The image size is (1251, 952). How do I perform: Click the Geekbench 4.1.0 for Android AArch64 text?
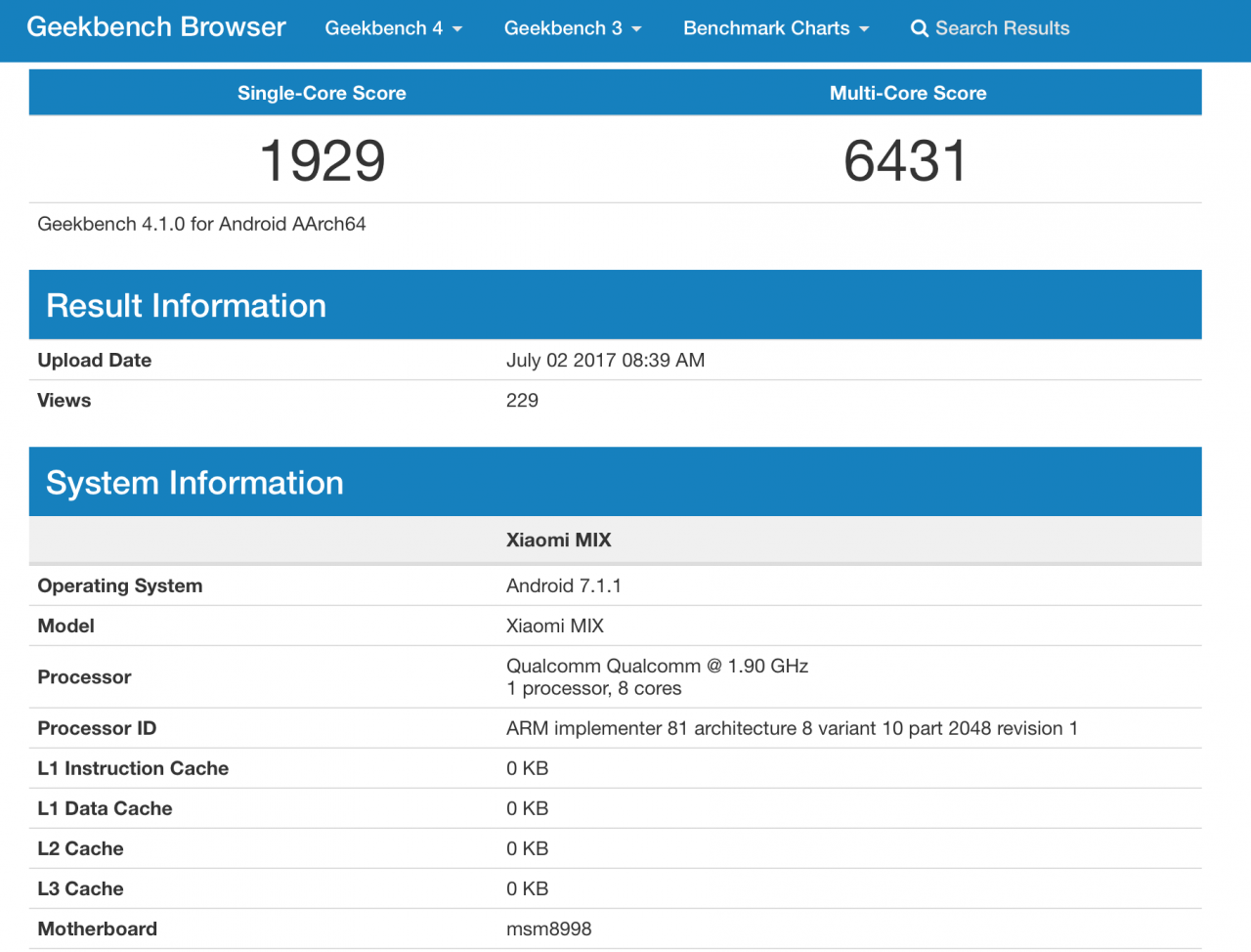click(x=201, y=224)
